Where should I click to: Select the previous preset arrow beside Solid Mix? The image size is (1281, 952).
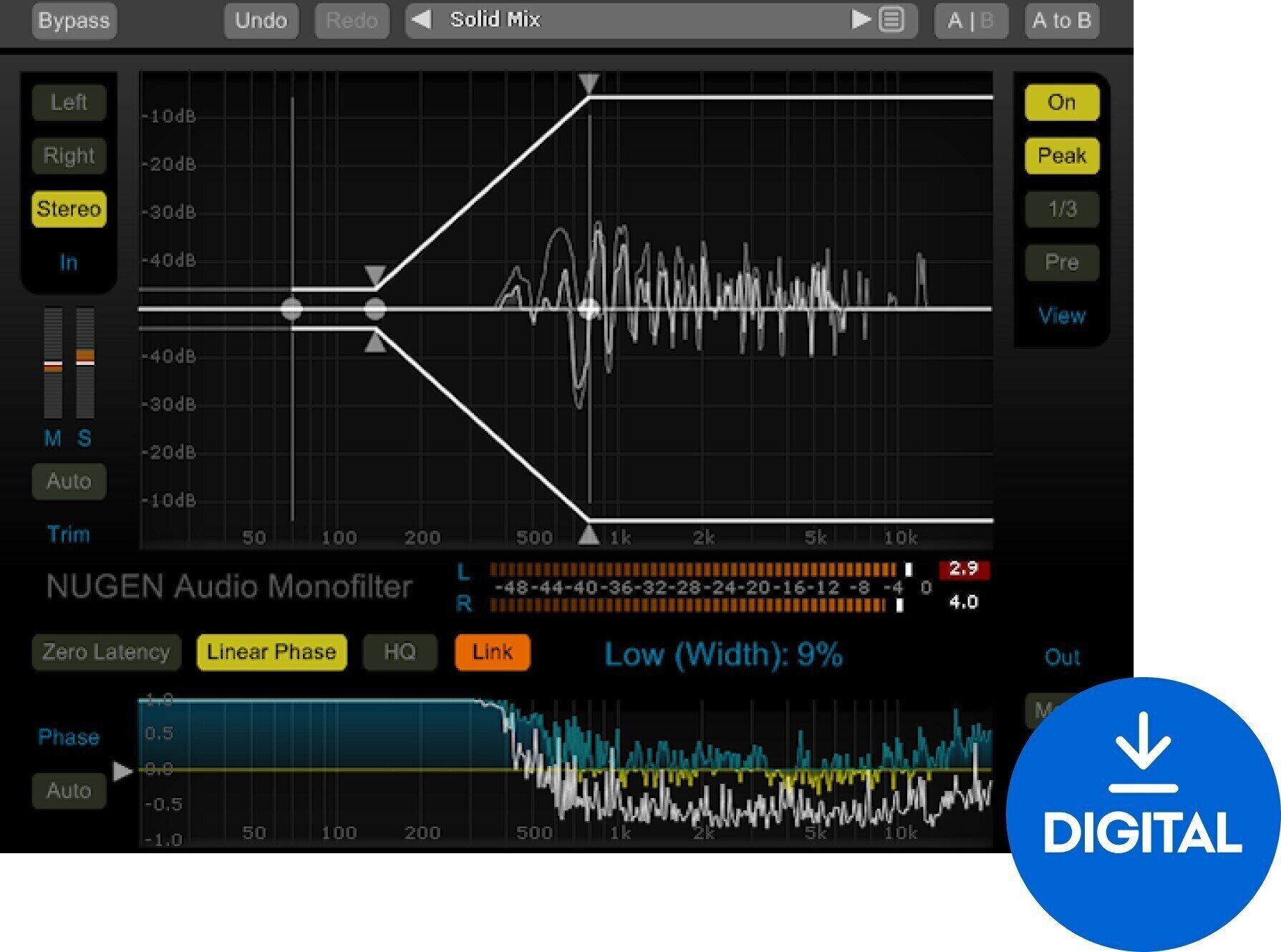(x=421, y=20)
